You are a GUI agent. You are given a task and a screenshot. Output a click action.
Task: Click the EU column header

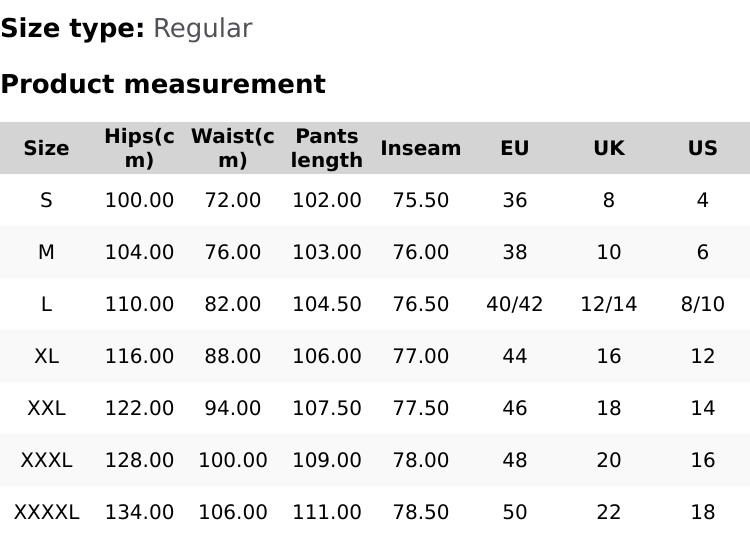514,148
